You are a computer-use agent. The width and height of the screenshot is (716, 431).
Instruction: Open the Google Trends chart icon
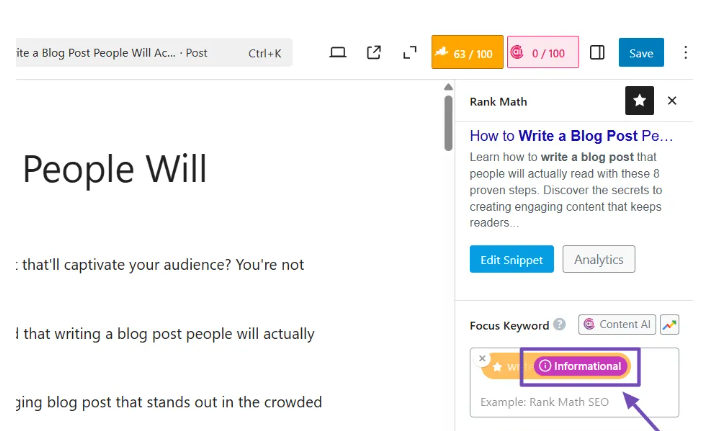pos(670,325)
